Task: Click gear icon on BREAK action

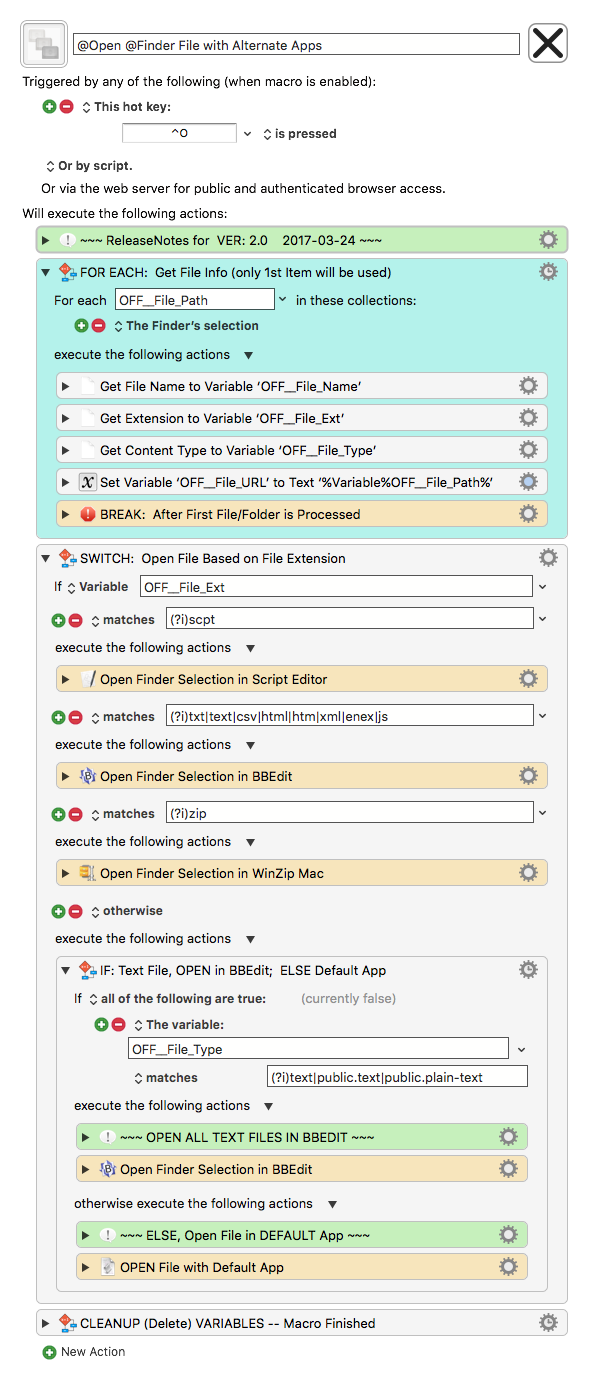Action: (528, 514)
